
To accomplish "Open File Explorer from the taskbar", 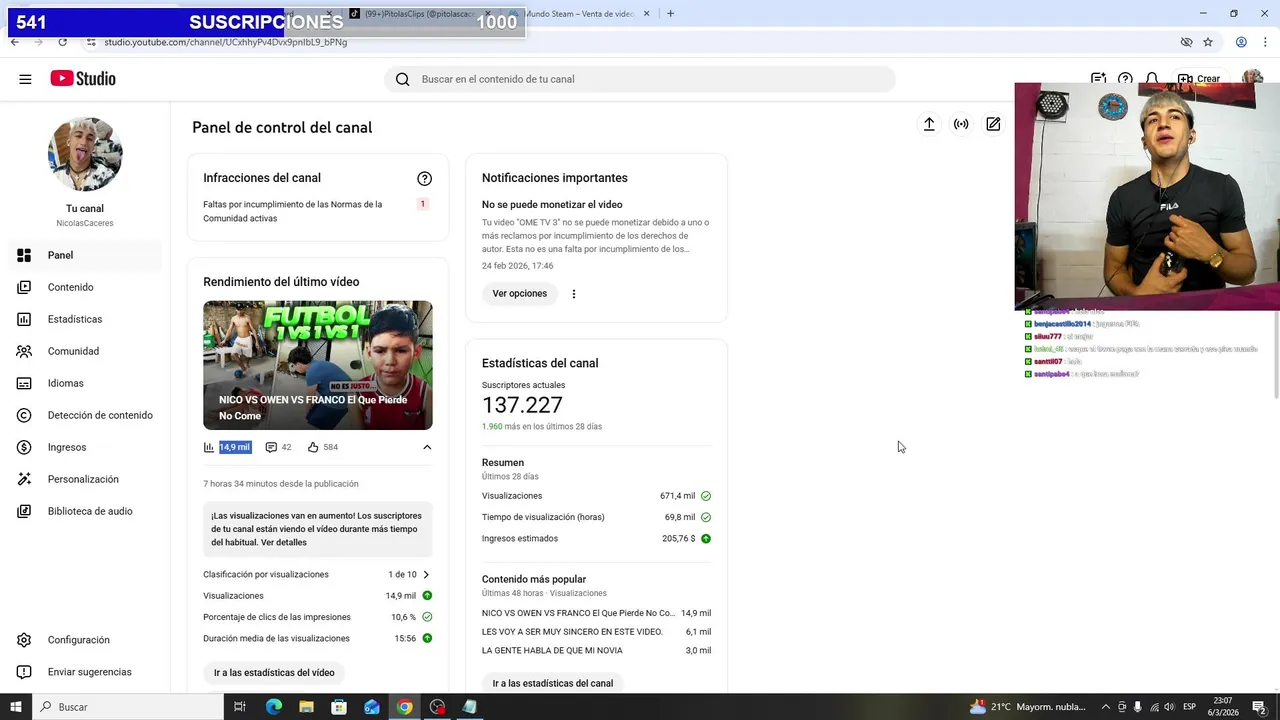I will (306, 707).
